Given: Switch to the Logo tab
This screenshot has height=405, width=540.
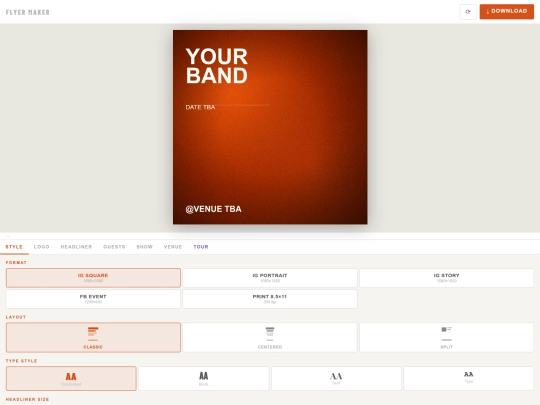Looking at the screenshot, I should tap(42, 247).
